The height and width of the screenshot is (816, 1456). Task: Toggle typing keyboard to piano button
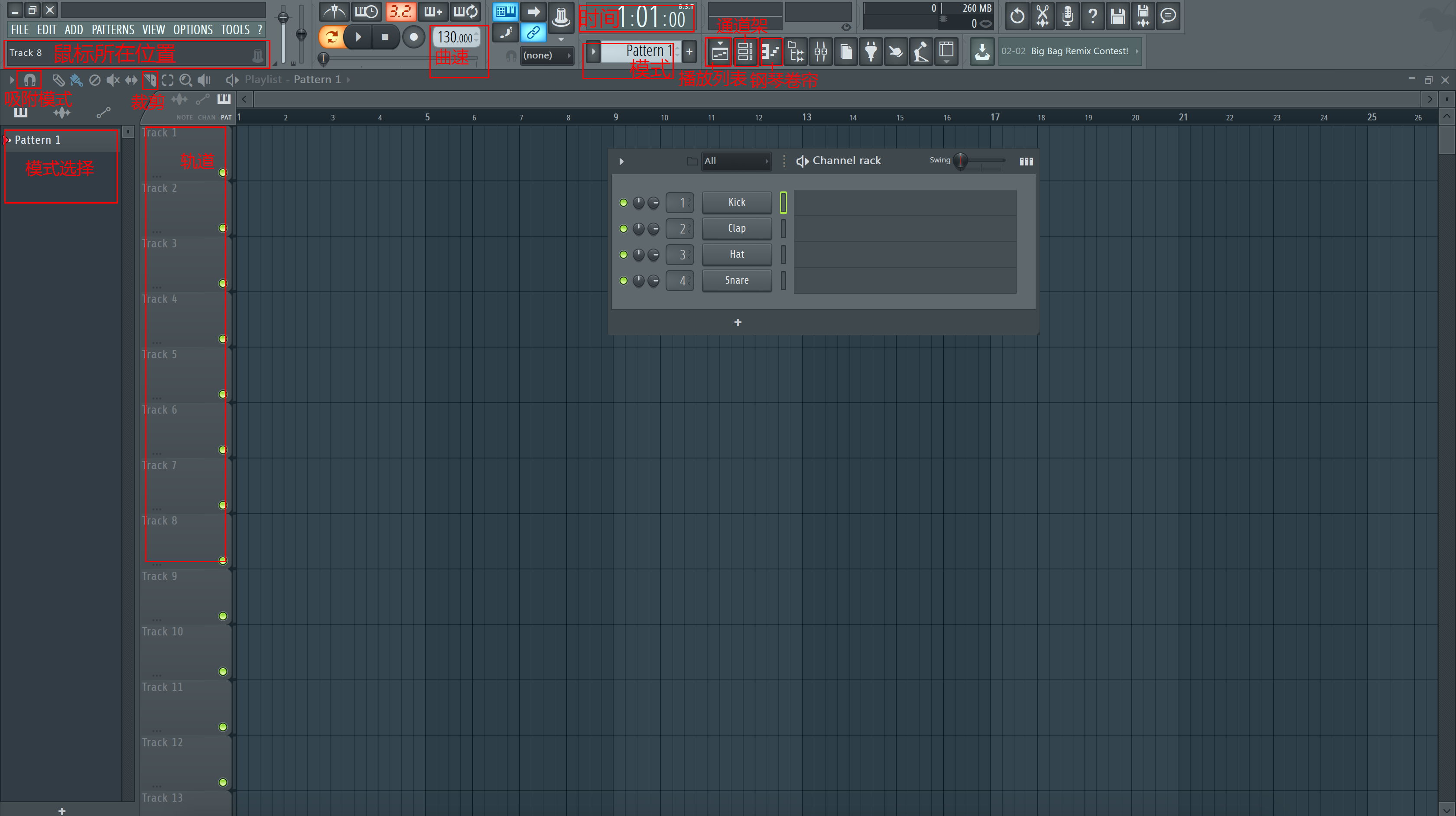coord(505,11)
